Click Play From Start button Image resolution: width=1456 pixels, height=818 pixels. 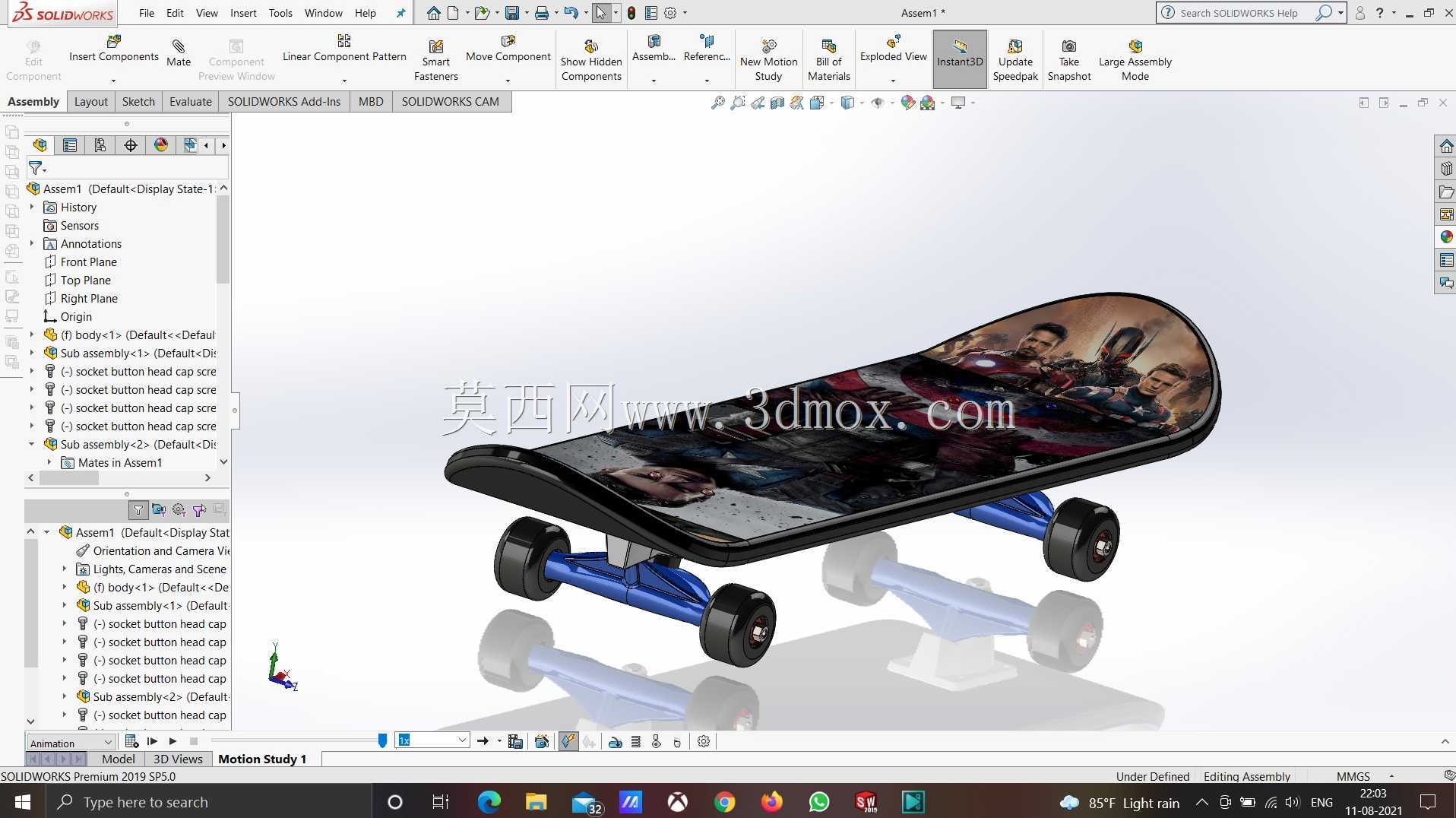click(152, 741)
